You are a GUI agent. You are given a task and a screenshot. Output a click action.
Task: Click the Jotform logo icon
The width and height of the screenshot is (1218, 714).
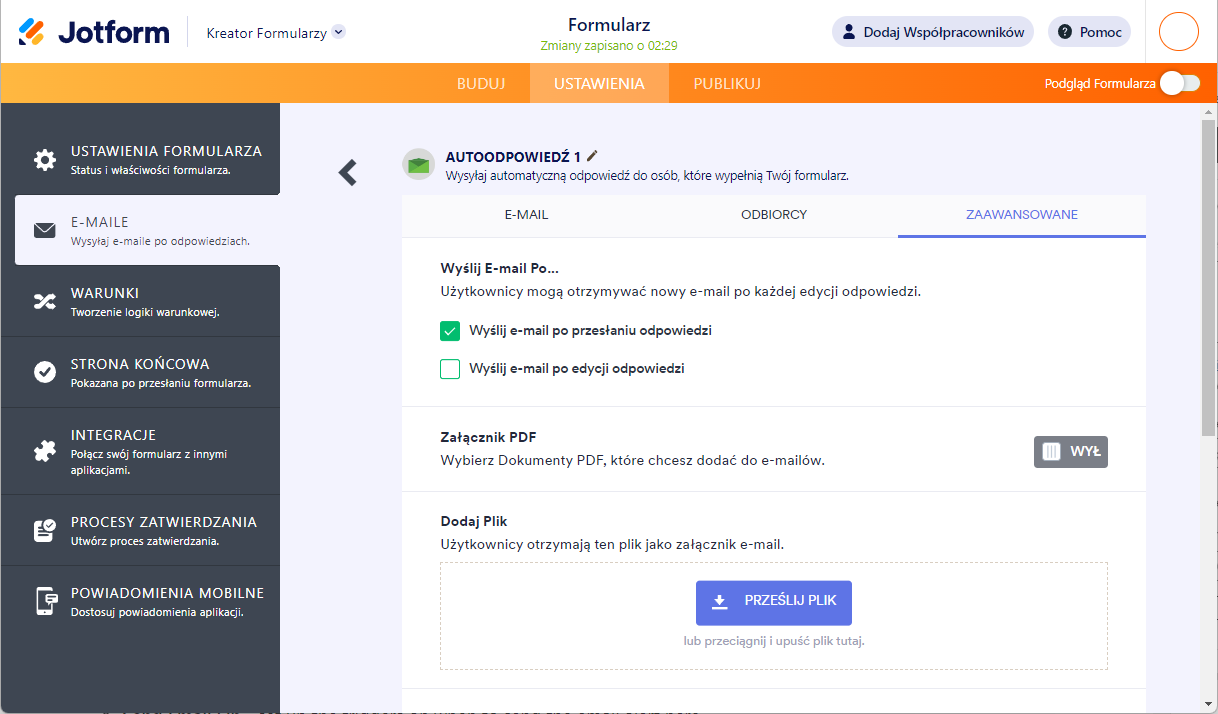tap(32, 32)
